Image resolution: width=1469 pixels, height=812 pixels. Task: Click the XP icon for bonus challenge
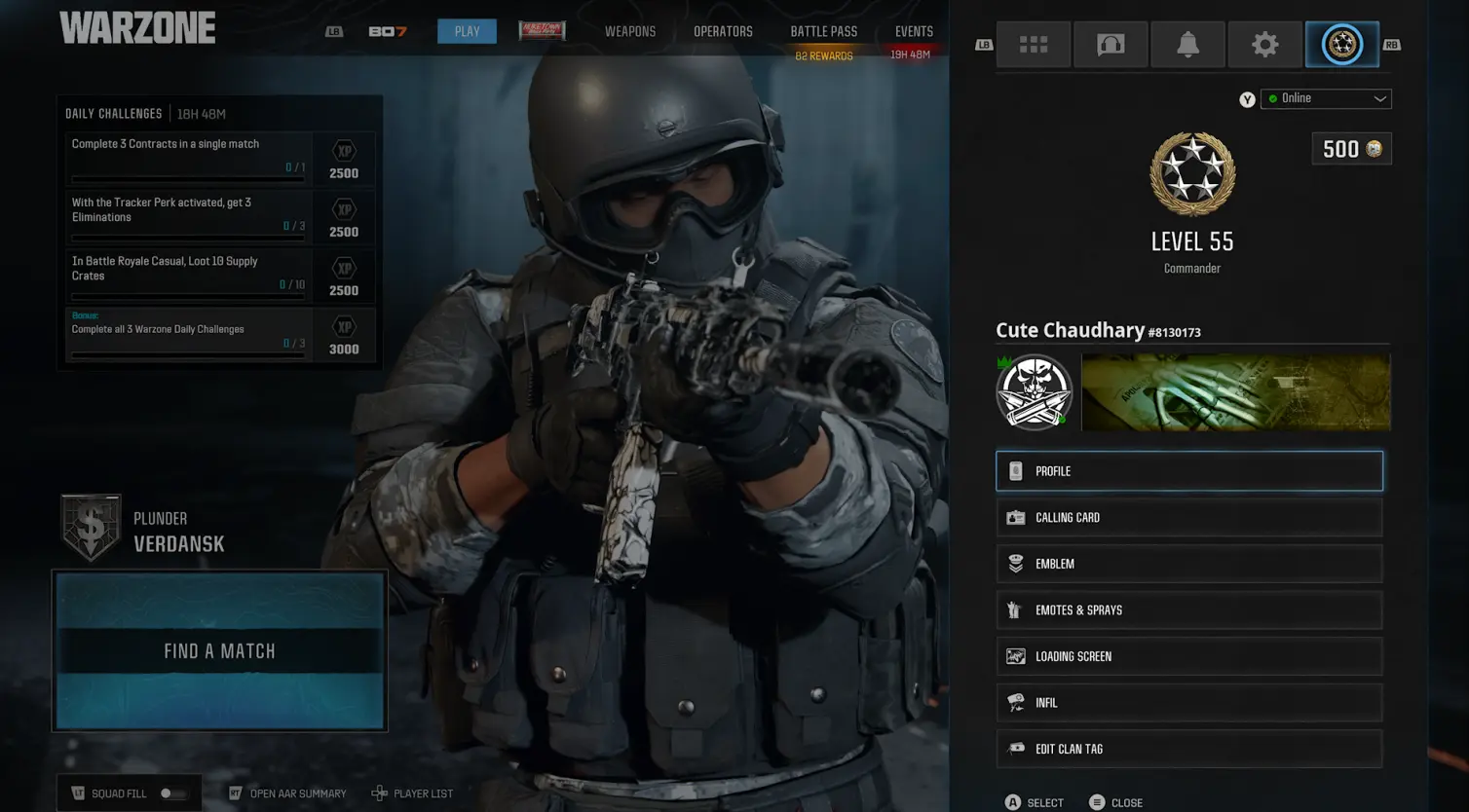(x=344, y=327)
